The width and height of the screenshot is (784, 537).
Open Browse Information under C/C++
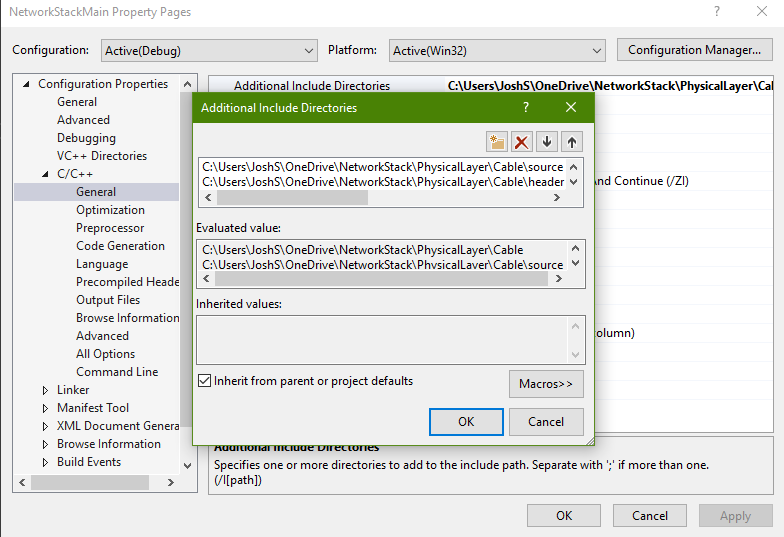point(128,318)
